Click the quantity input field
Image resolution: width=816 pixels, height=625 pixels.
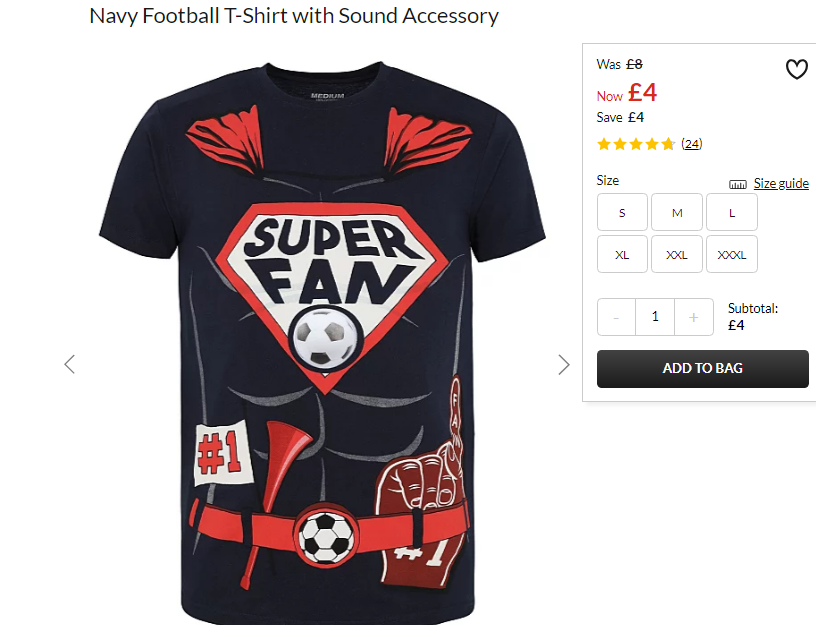click(655, 317)
